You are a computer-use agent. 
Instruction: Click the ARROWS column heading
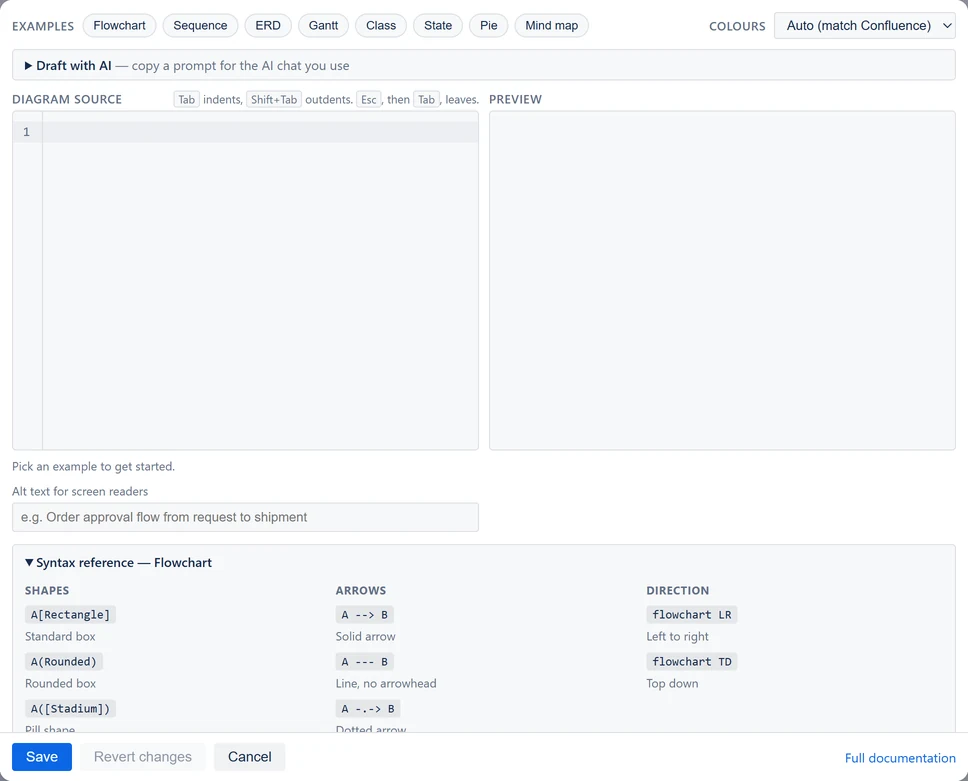tap(361, 591)
